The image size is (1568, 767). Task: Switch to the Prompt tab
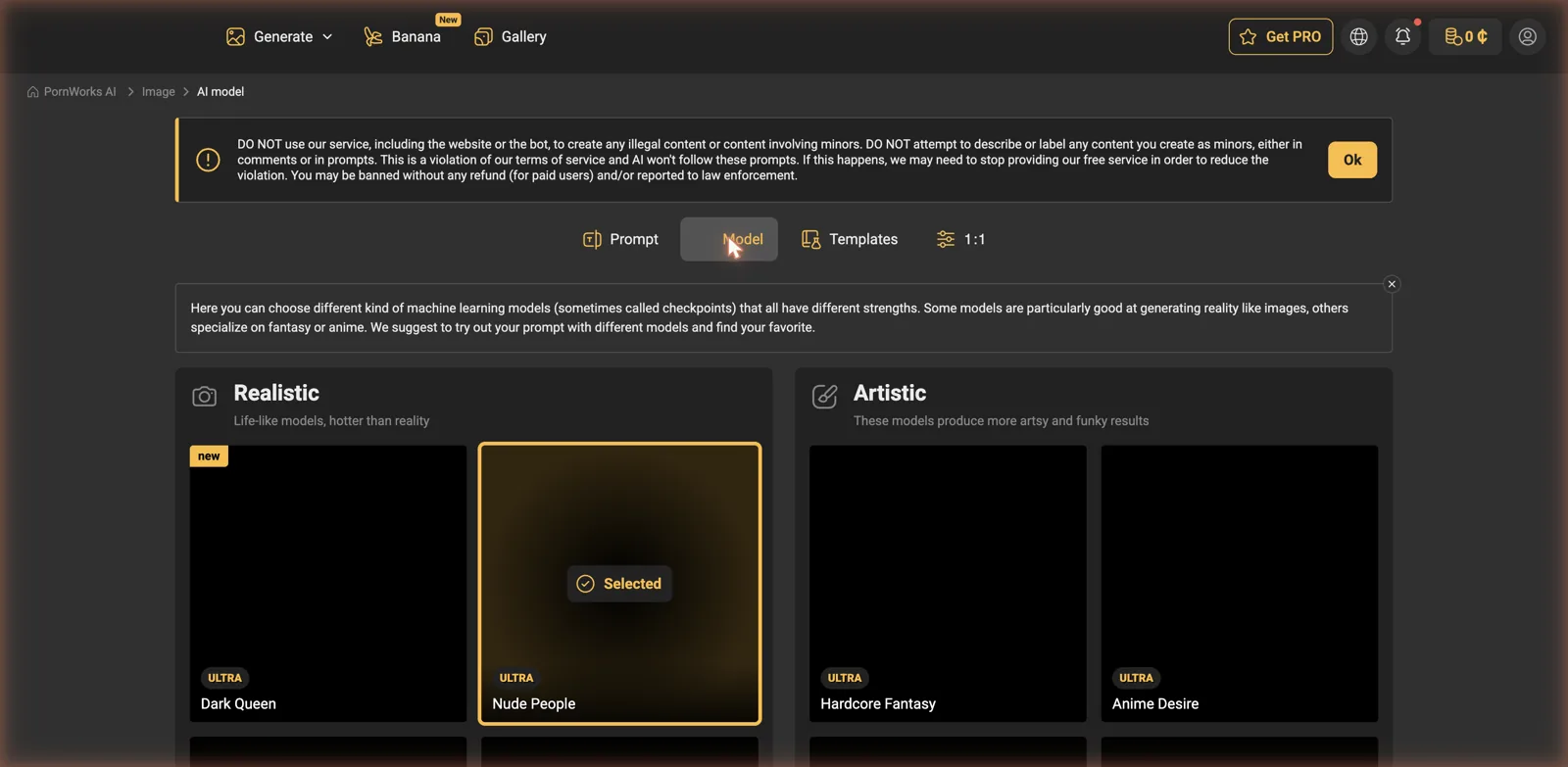click(620, 239)
